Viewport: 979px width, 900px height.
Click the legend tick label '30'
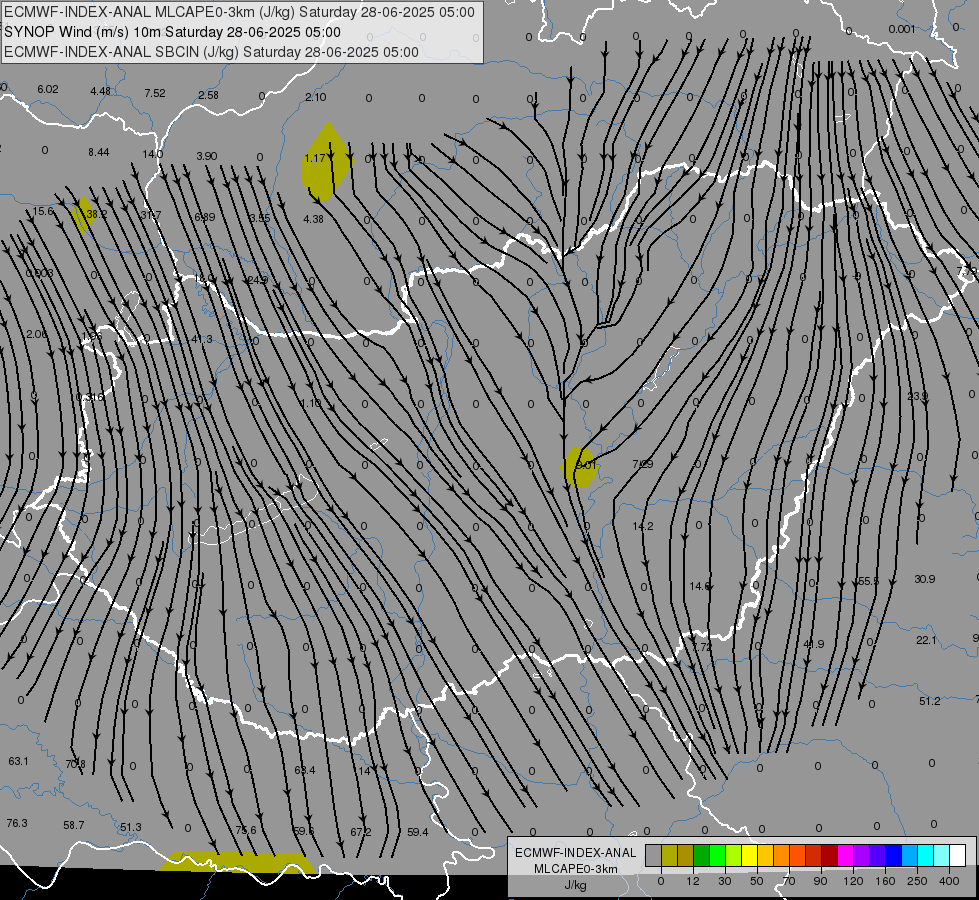click(x=725, y=881)
